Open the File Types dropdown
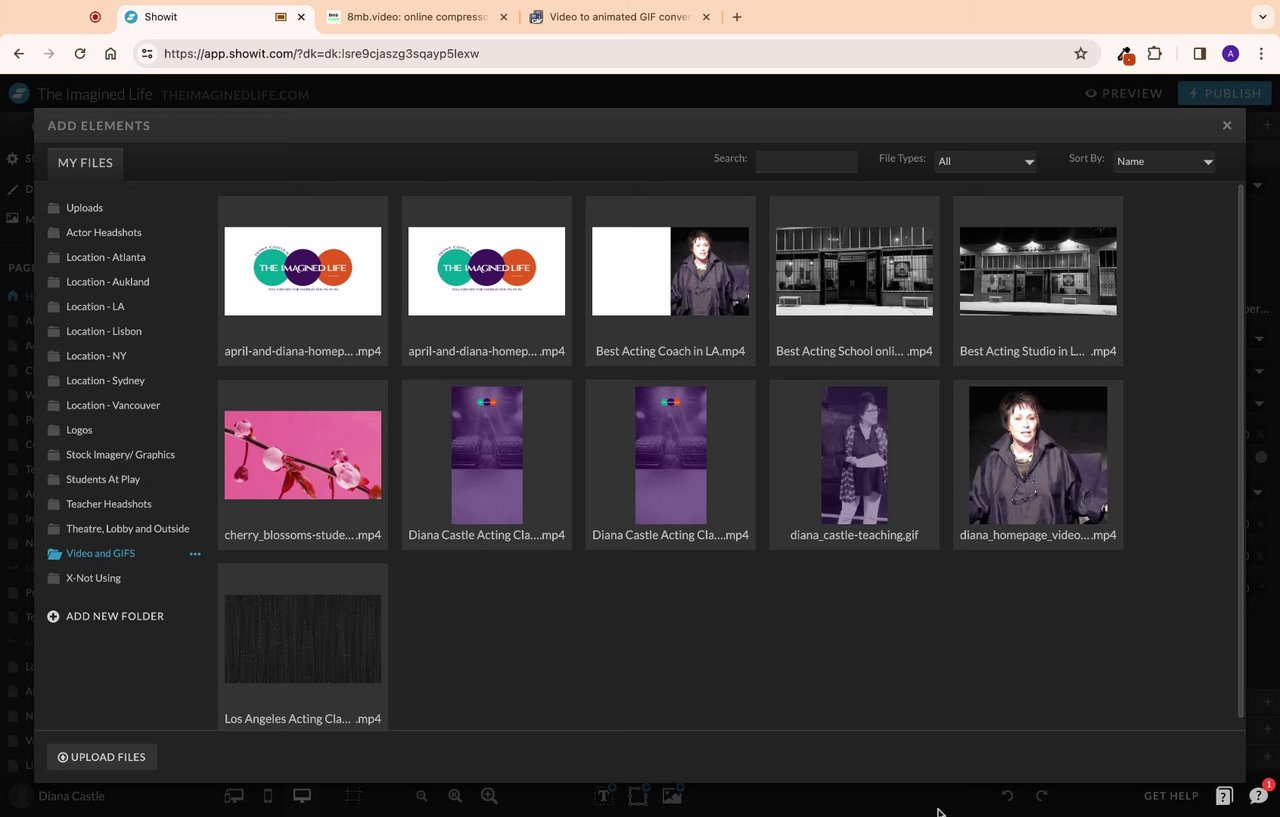 coord(985,161)
